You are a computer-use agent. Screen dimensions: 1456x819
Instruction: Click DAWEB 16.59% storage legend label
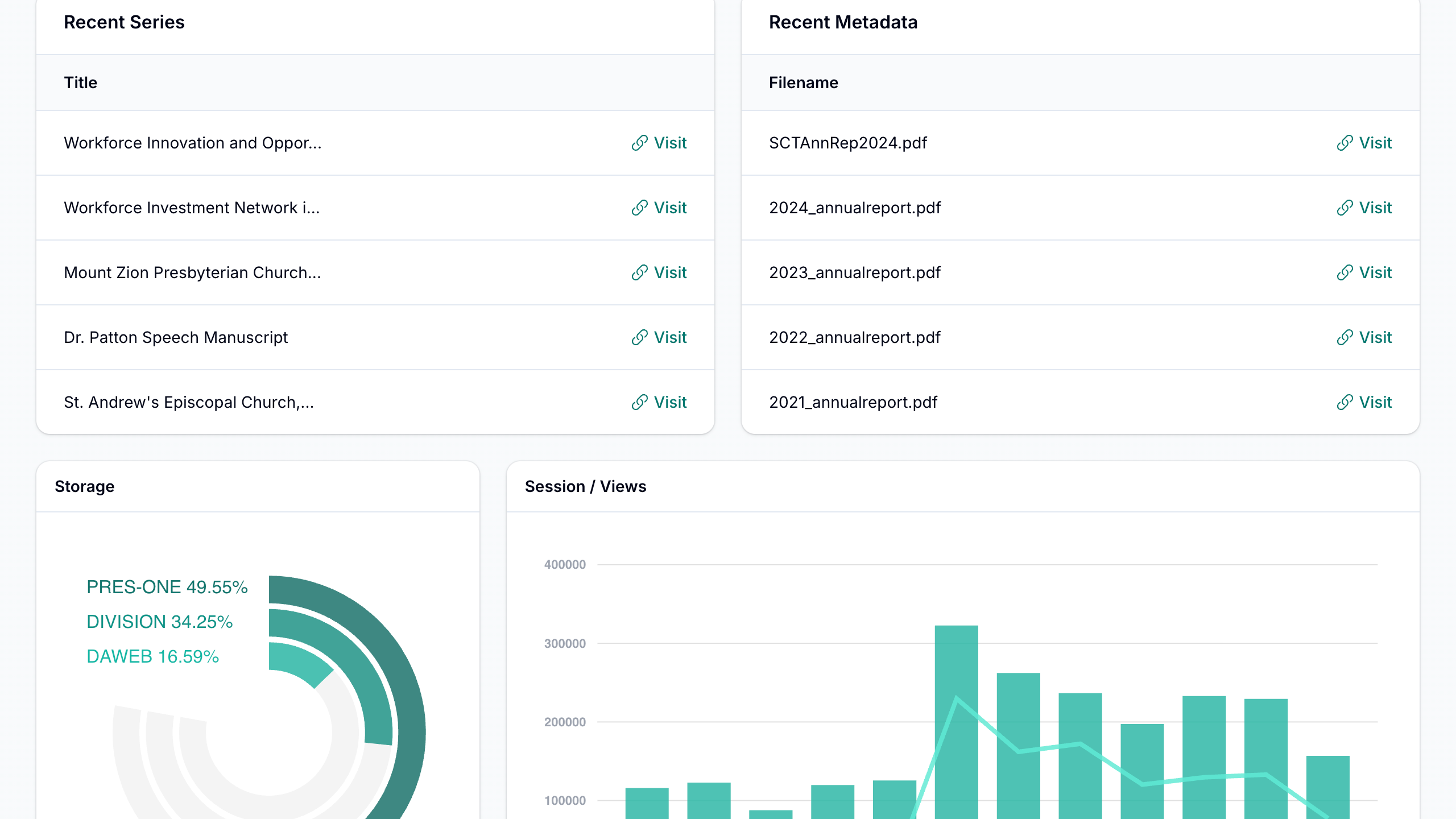point(152,656)
